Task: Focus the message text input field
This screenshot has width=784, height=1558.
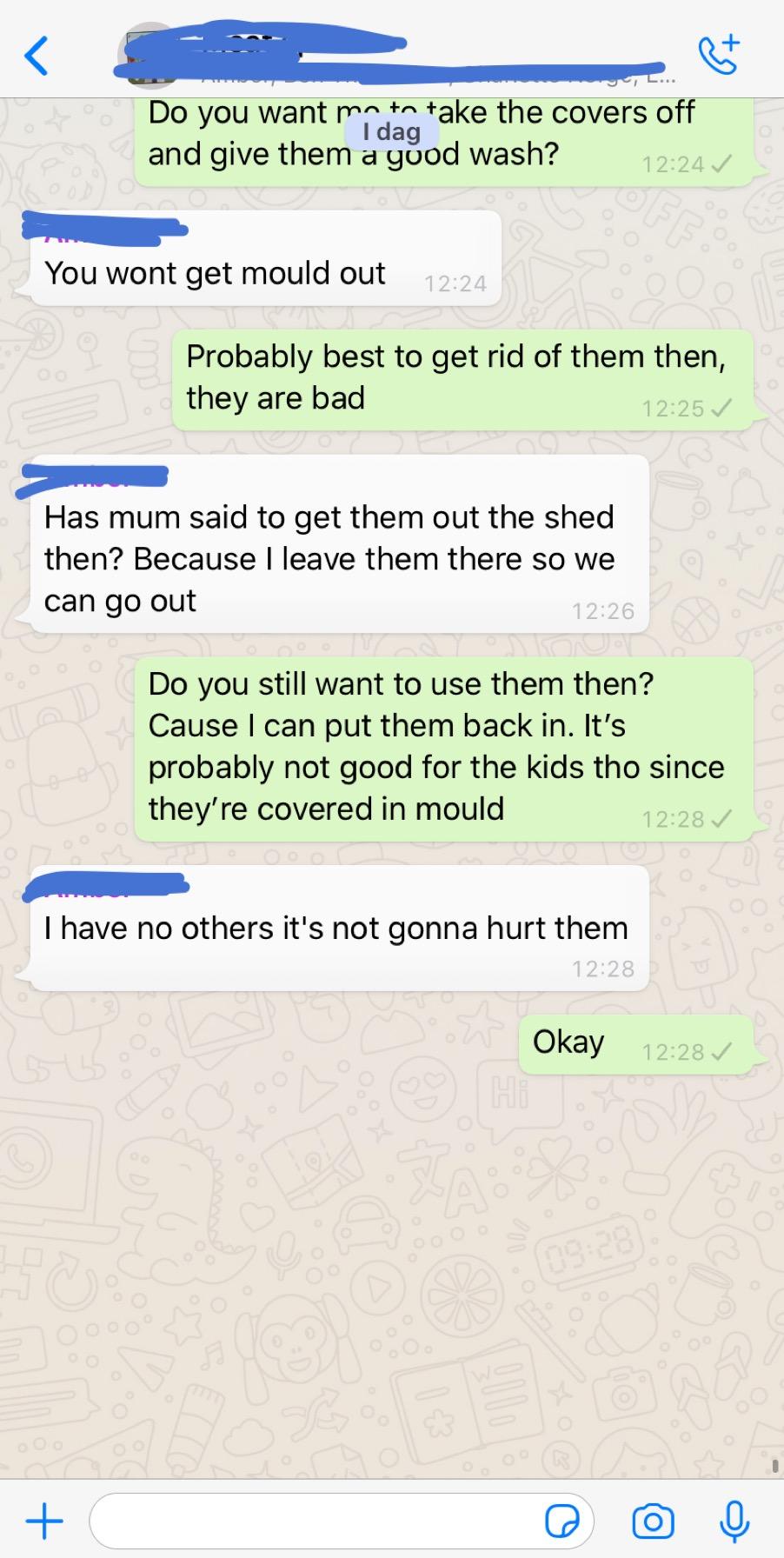Action: point(342,1521)
